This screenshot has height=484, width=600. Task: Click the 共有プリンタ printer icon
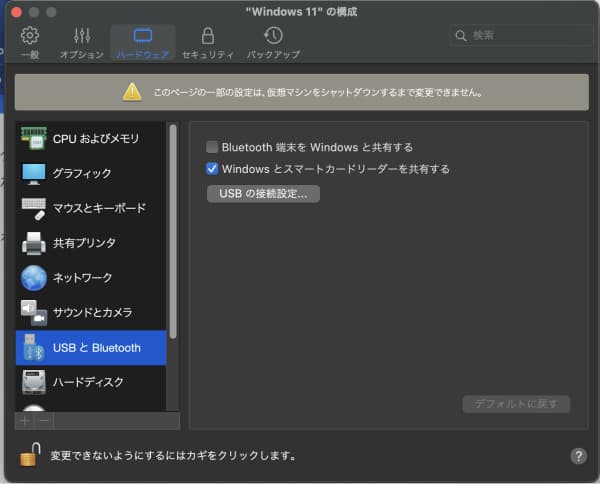point(34,243)
